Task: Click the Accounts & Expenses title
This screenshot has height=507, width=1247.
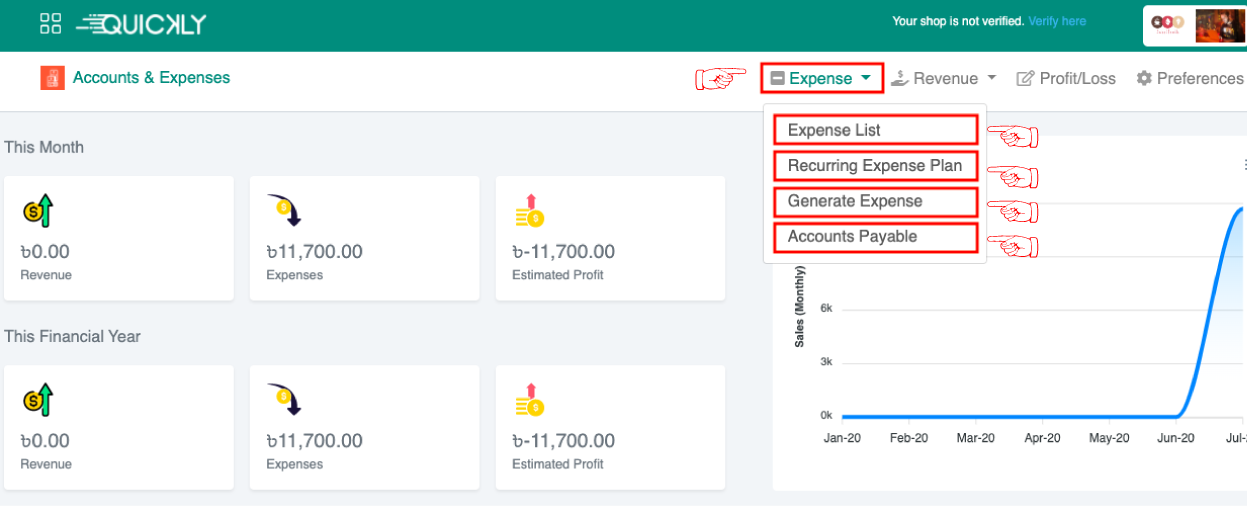Action: click(x=151, y=78)
